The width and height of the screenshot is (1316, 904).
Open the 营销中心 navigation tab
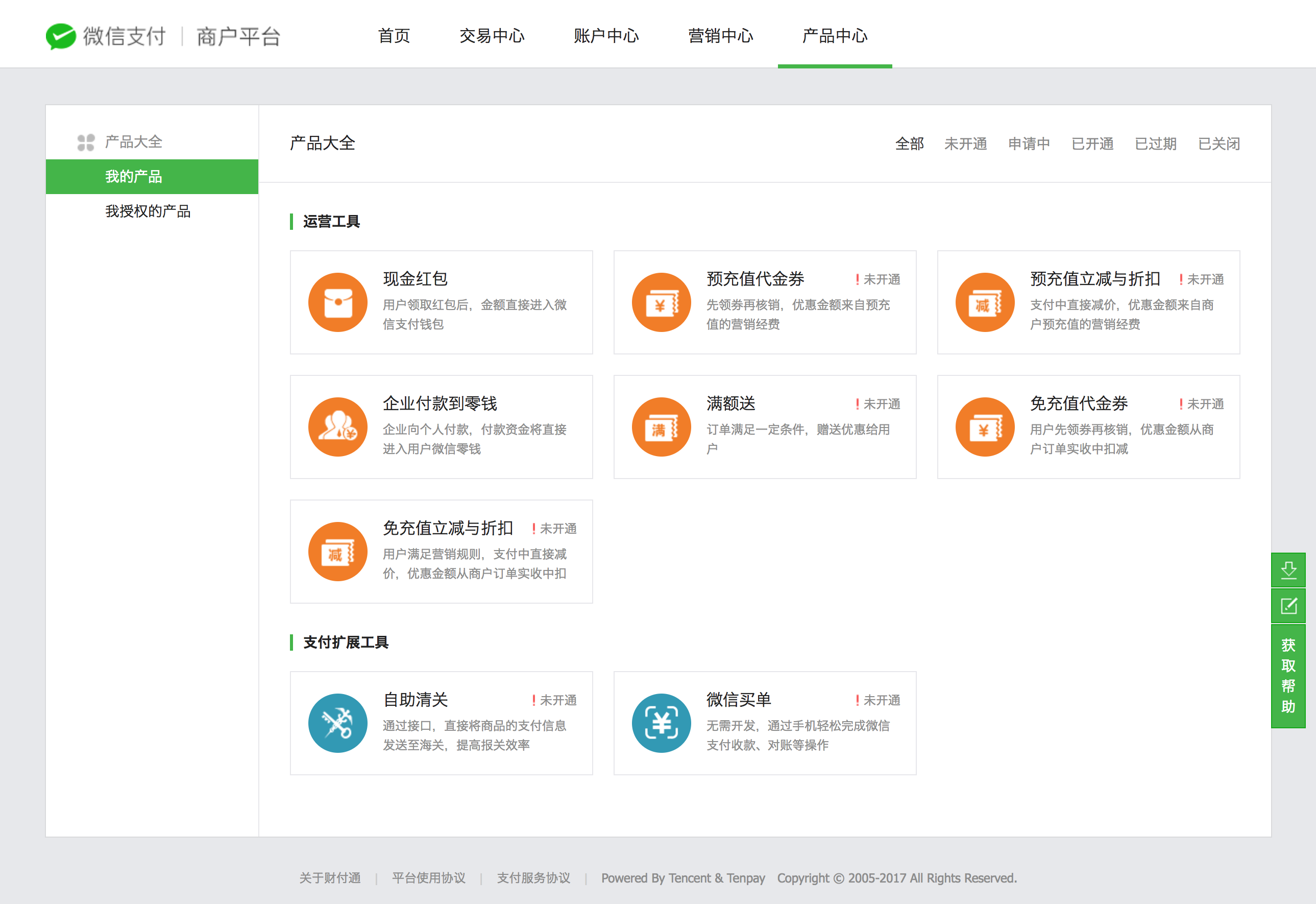[721, 36]
